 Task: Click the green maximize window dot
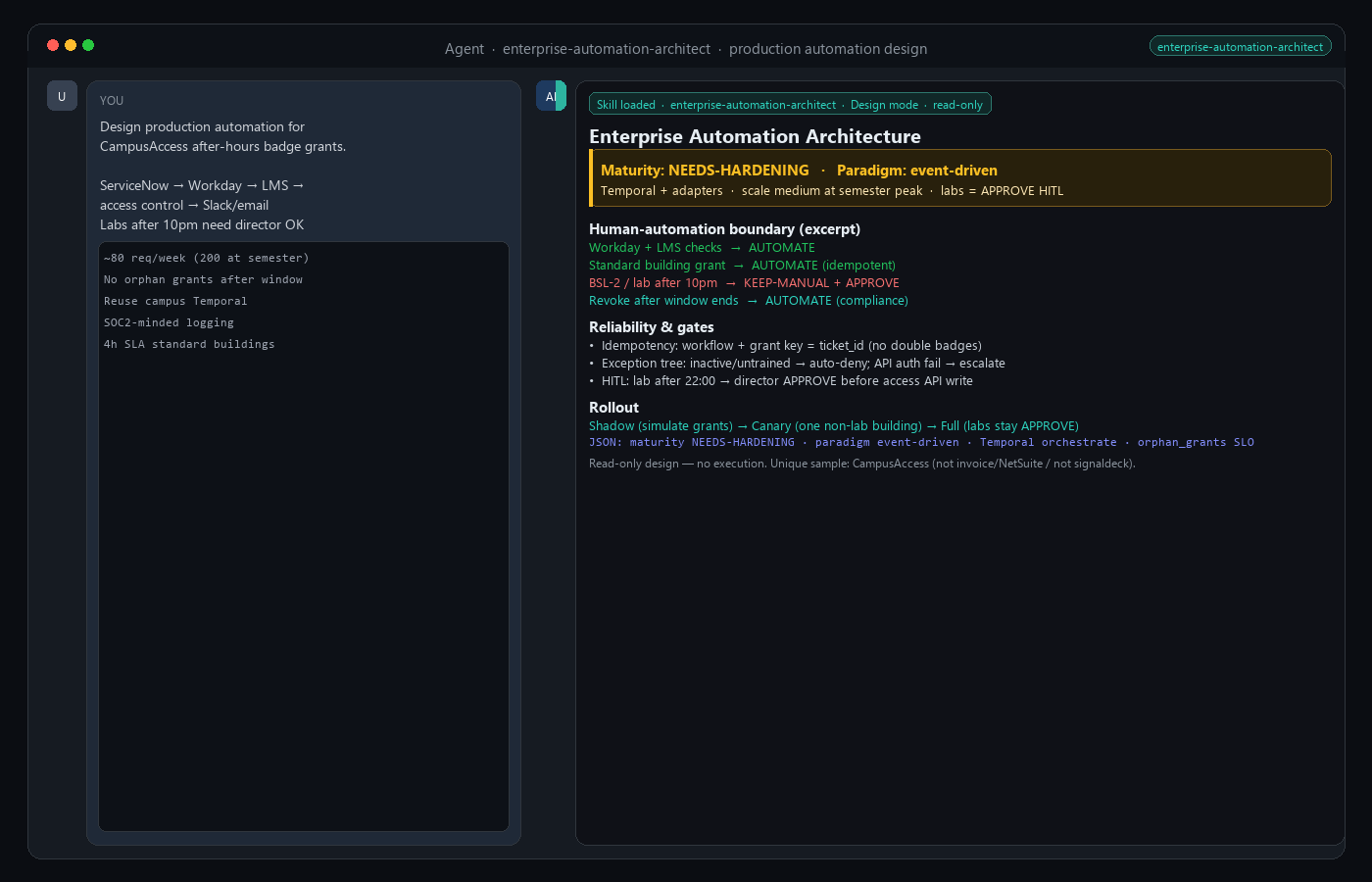coord(88,45)
